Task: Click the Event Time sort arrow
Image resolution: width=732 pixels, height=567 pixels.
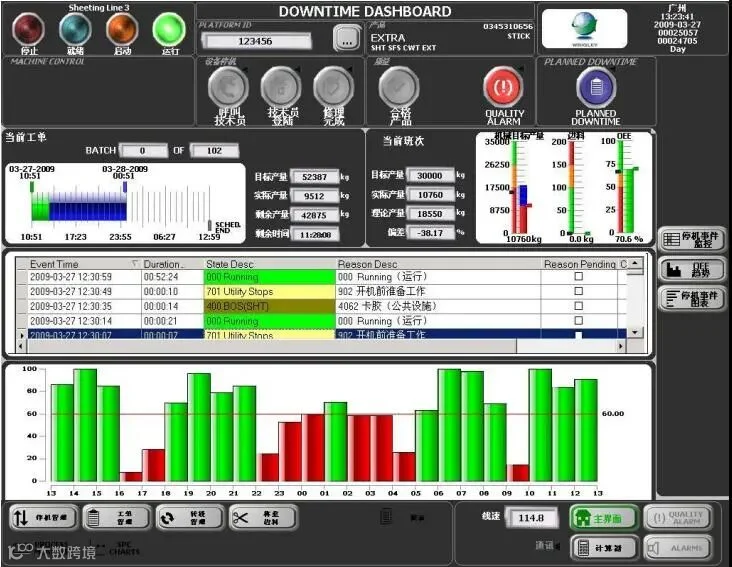Action: (x=134, y=264)
